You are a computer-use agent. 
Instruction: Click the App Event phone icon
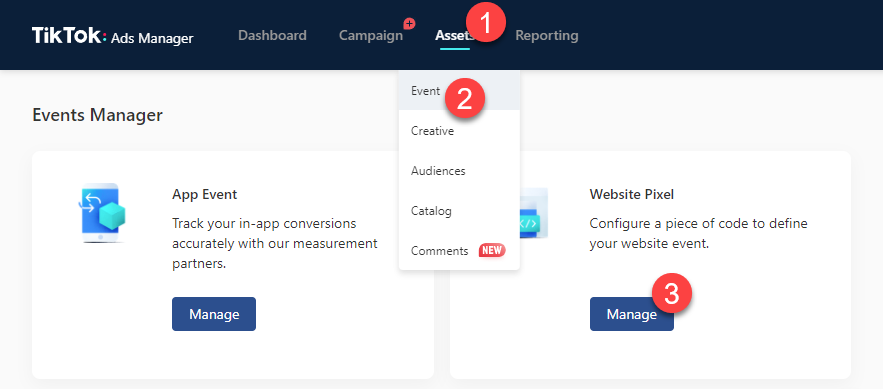(x=102, y=213)
